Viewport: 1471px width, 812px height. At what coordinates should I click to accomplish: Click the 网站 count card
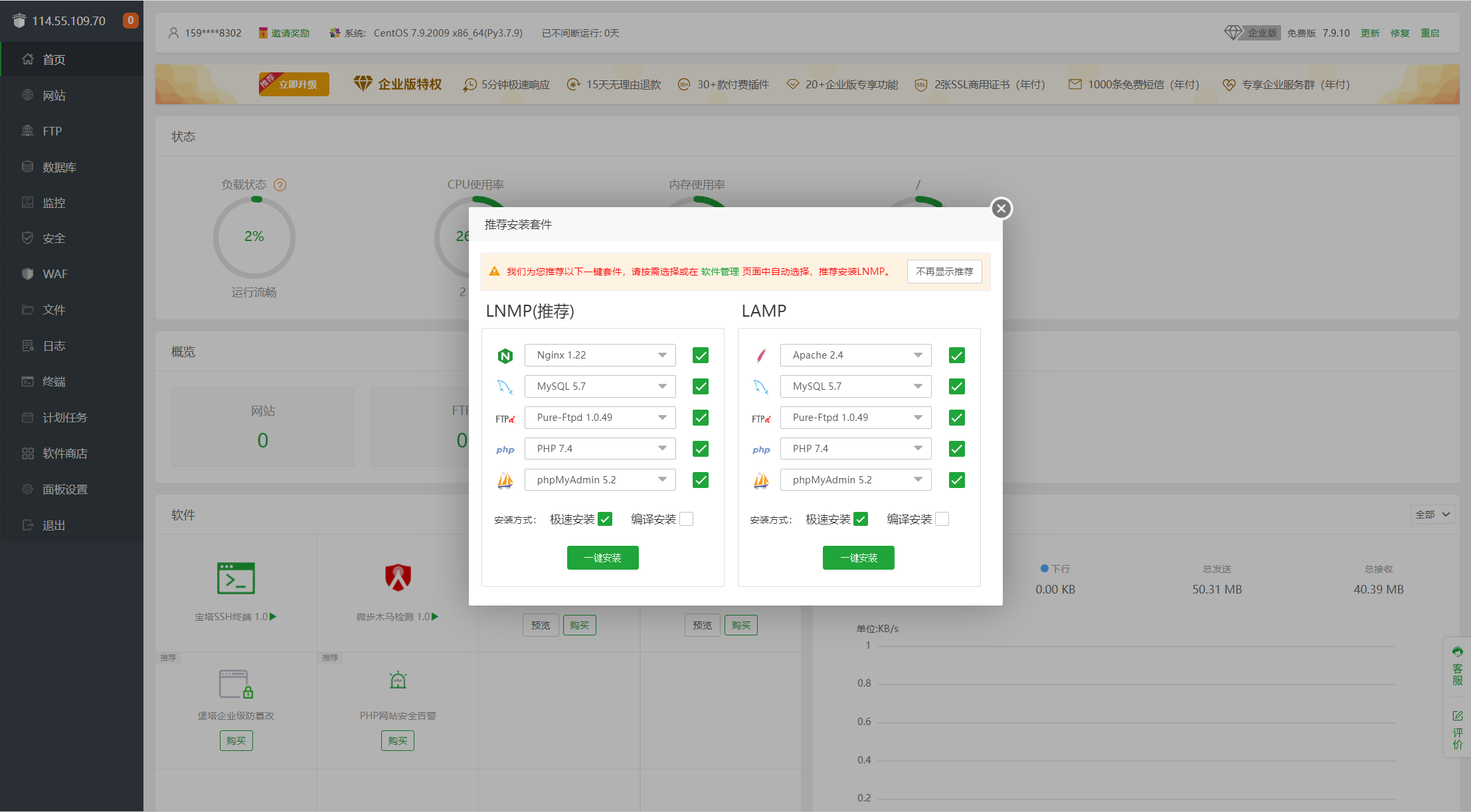[x=263, y=427]
